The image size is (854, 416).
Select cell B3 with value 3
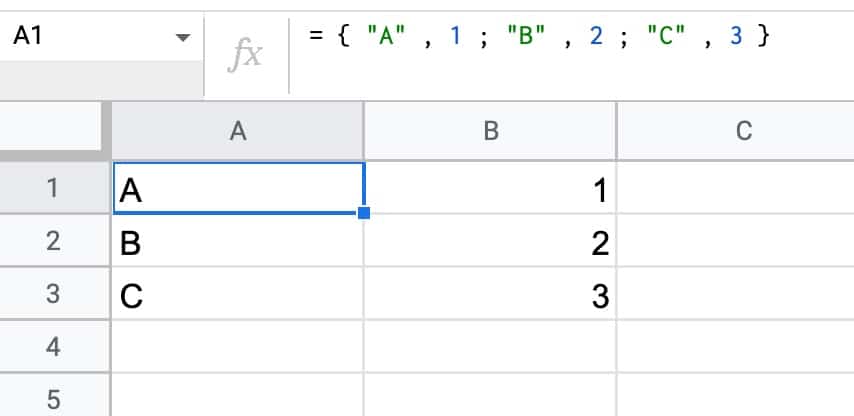click(490, 293)
